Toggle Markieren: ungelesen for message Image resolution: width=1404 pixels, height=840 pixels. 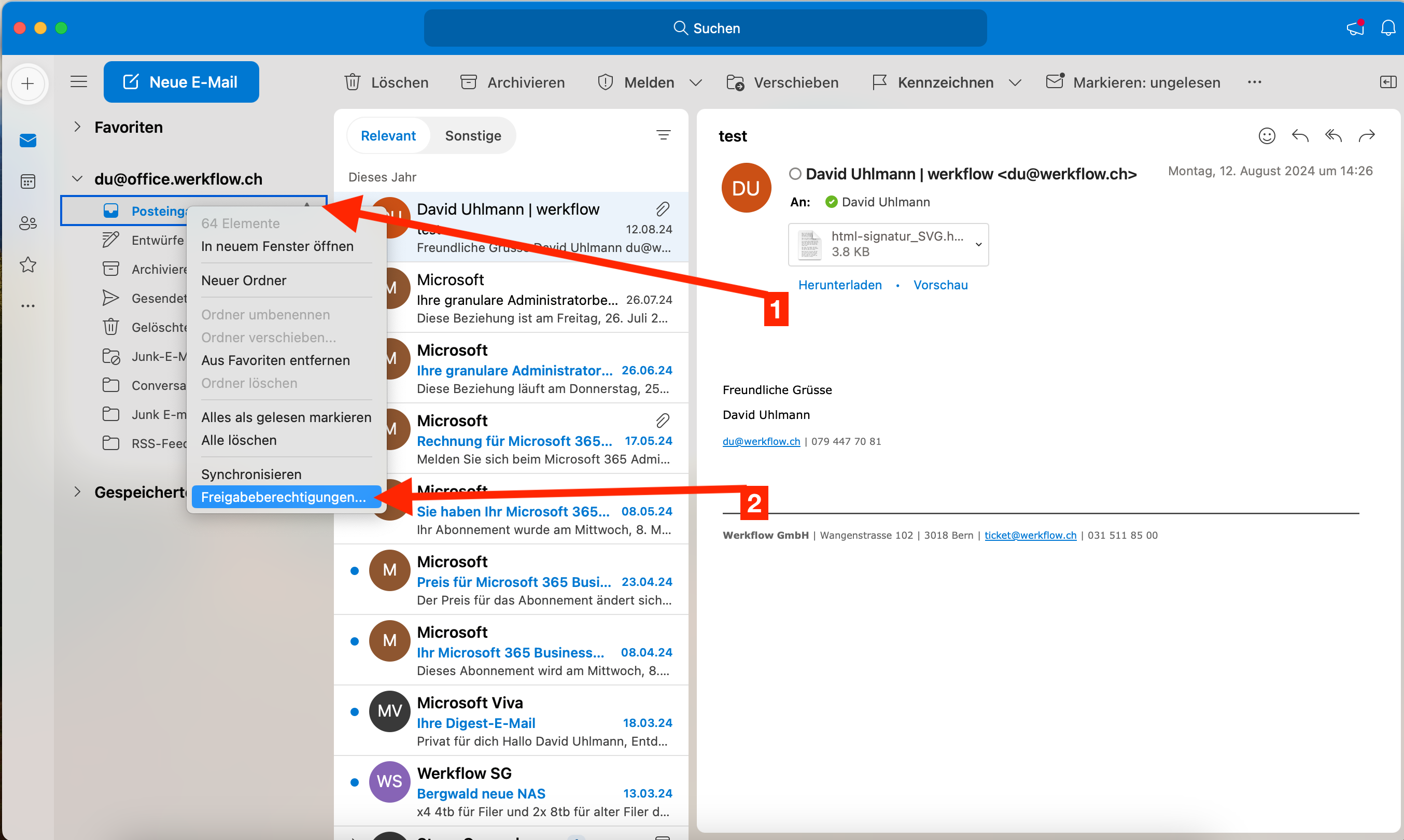[x=1133, y=82]
